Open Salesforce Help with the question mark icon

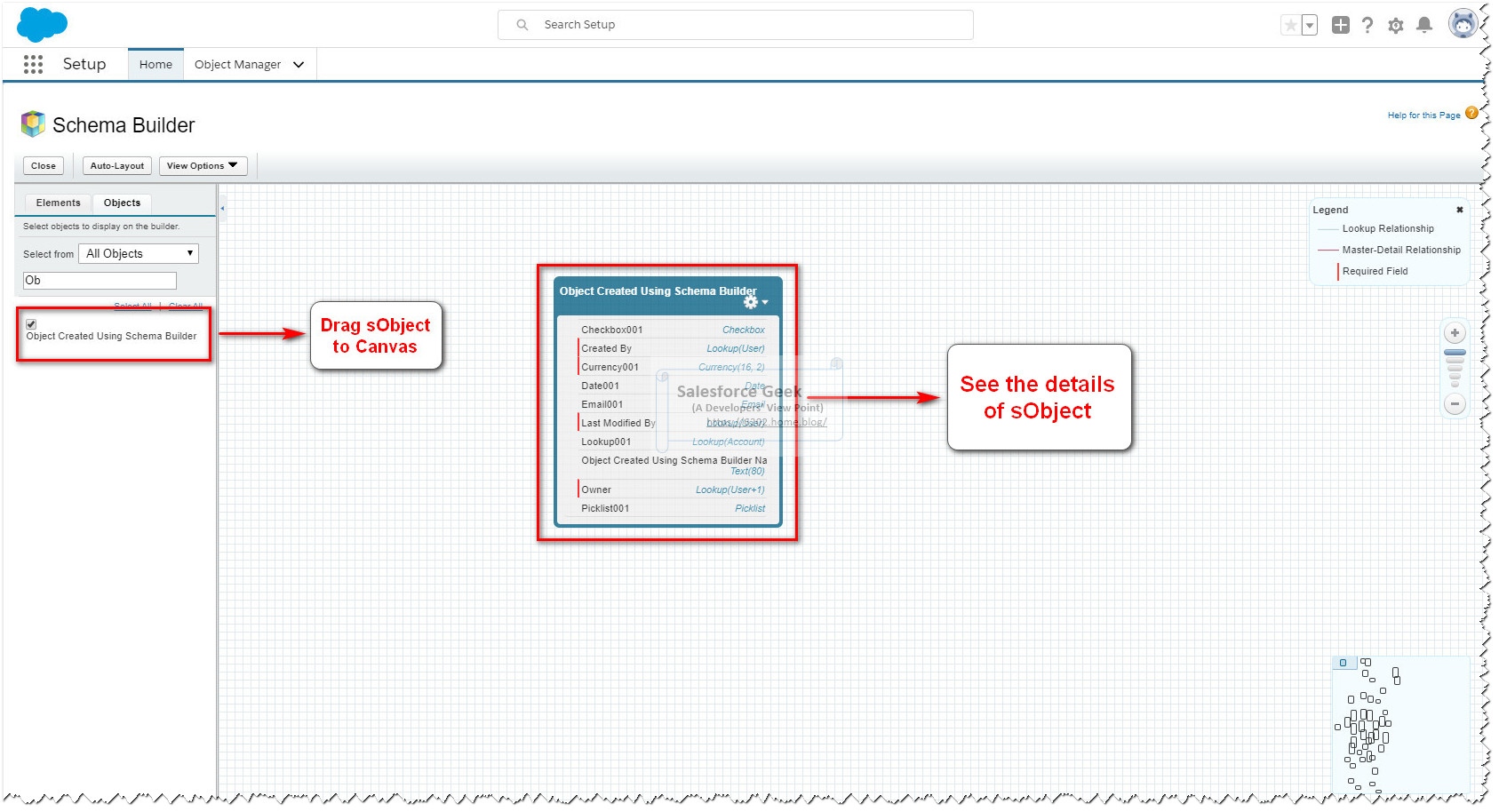point(1367,24)
